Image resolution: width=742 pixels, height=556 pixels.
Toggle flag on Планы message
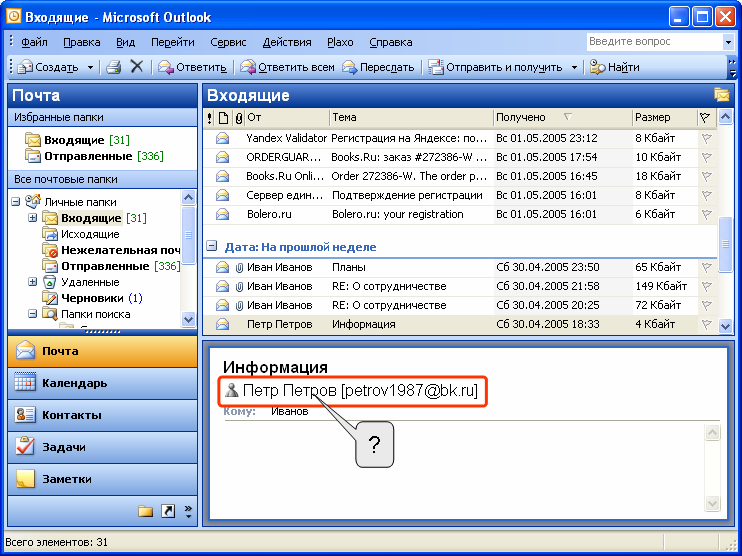(707, 268)
